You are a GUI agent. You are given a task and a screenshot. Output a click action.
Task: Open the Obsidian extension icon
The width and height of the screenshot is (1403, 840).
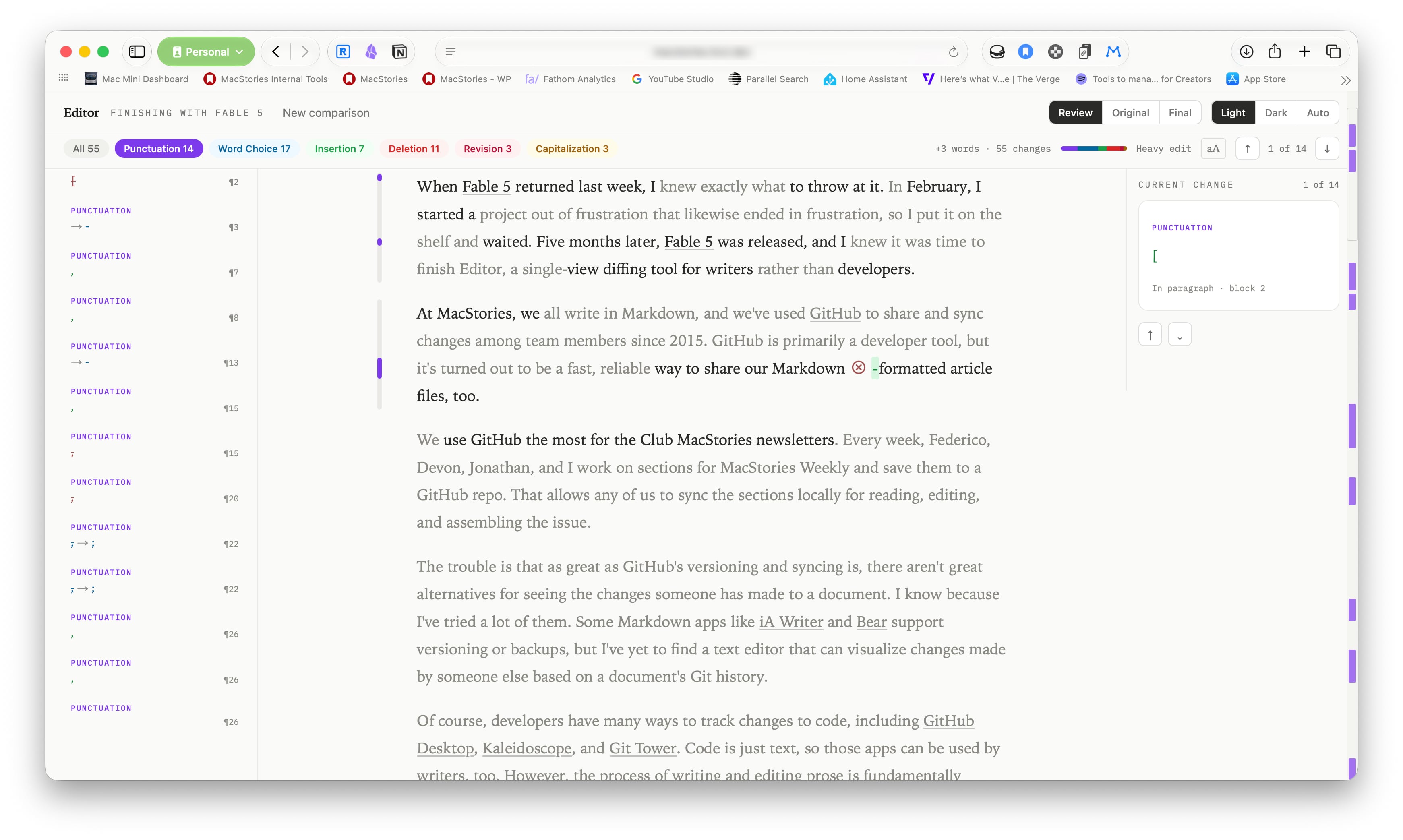click(x=371, y=52)
